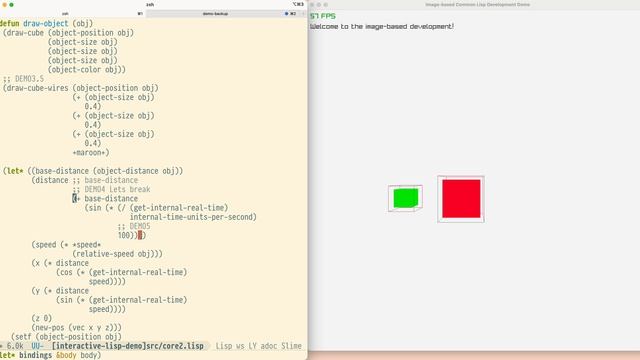
Task: Click the 'Lisp' major mode indicator
Action: click(224, 346)
